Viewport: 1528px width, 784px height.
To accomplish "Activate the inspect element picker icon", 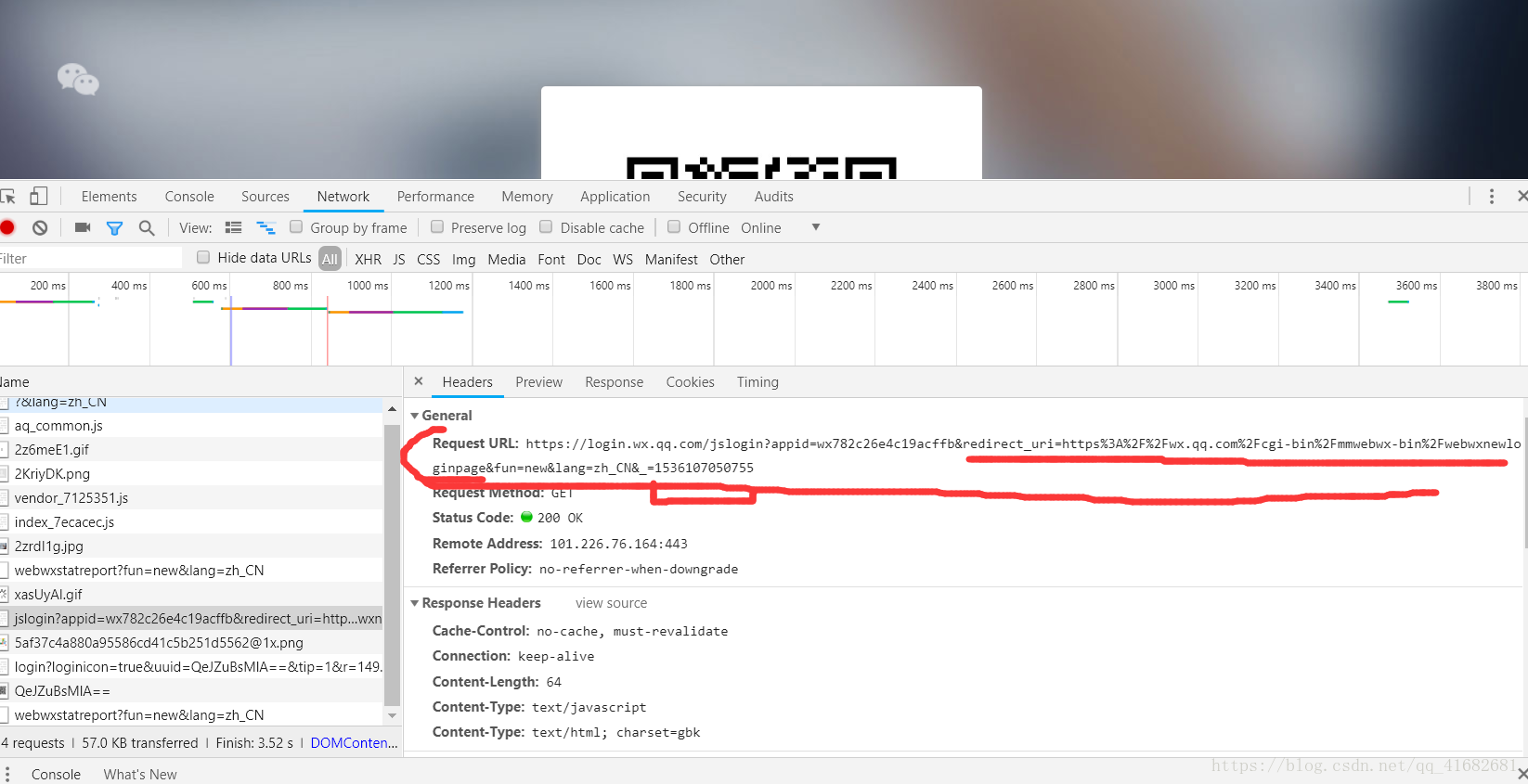I will [x=8, y=197].
